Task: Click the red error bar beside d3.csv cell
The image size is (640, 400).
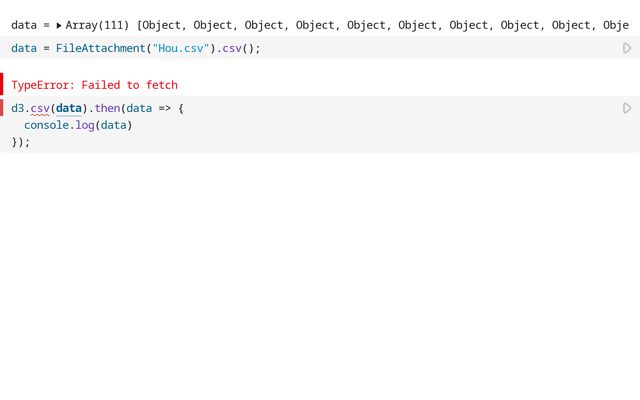Action: pos(2,107)
